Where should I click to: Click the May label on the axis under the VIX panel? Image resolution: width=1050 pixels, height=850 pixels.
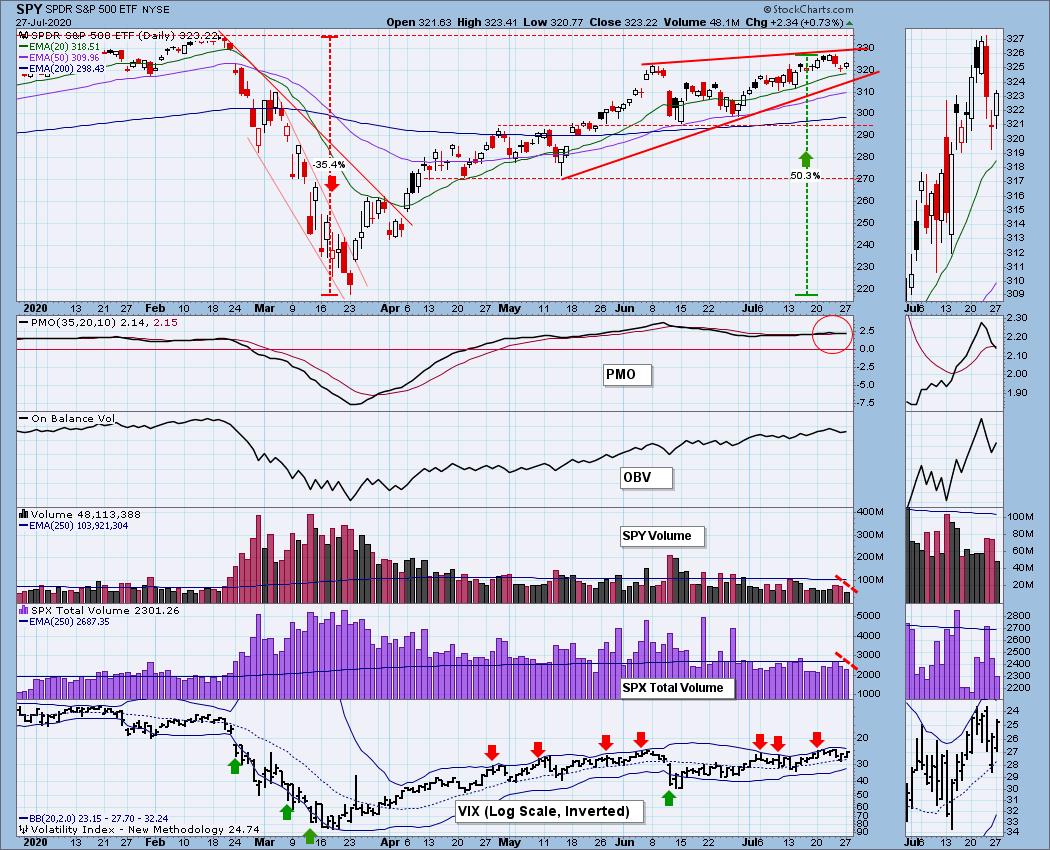510,842
